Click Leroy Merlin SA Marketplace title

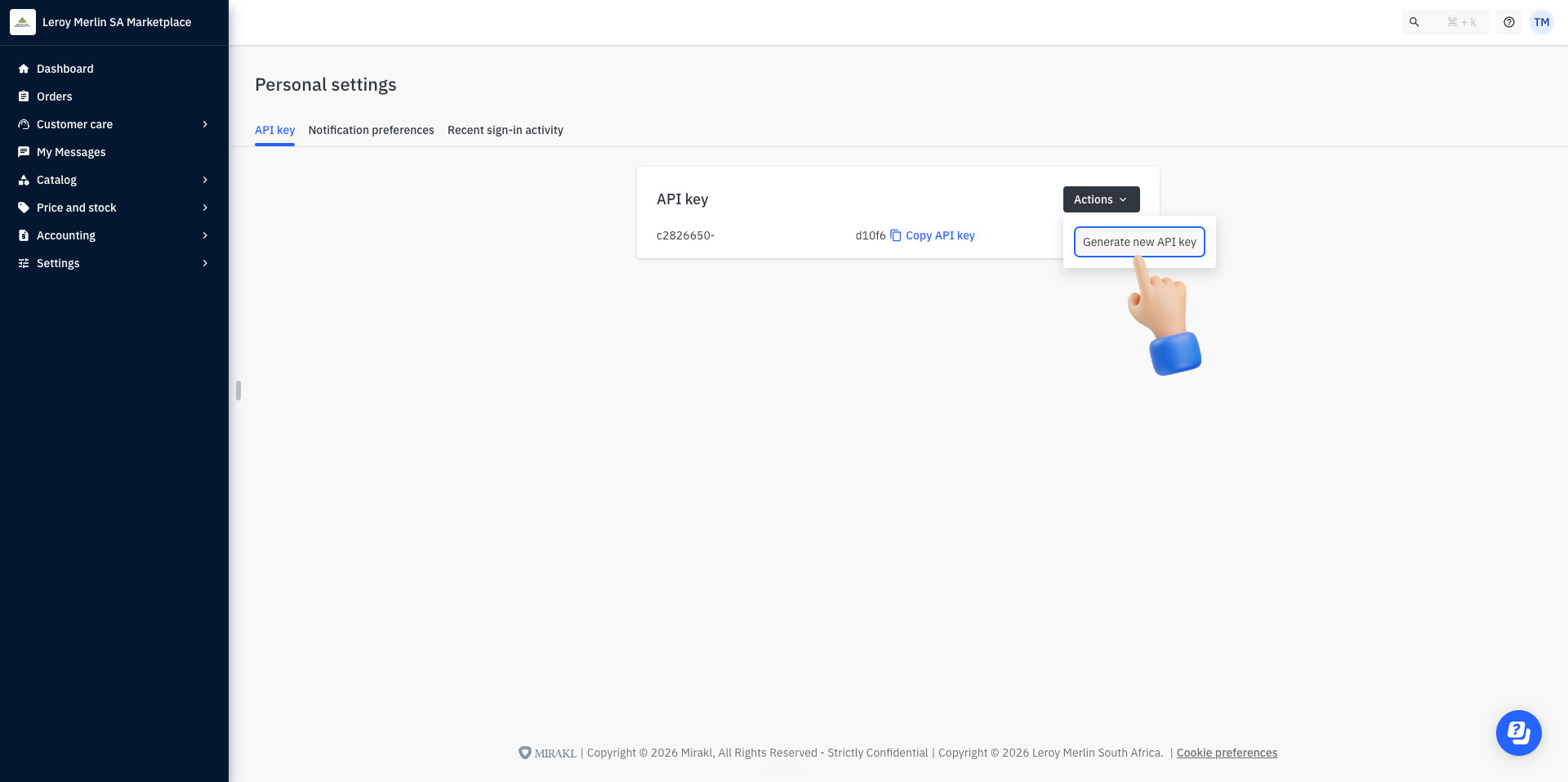pyautogui.click(x=117, y=22)
